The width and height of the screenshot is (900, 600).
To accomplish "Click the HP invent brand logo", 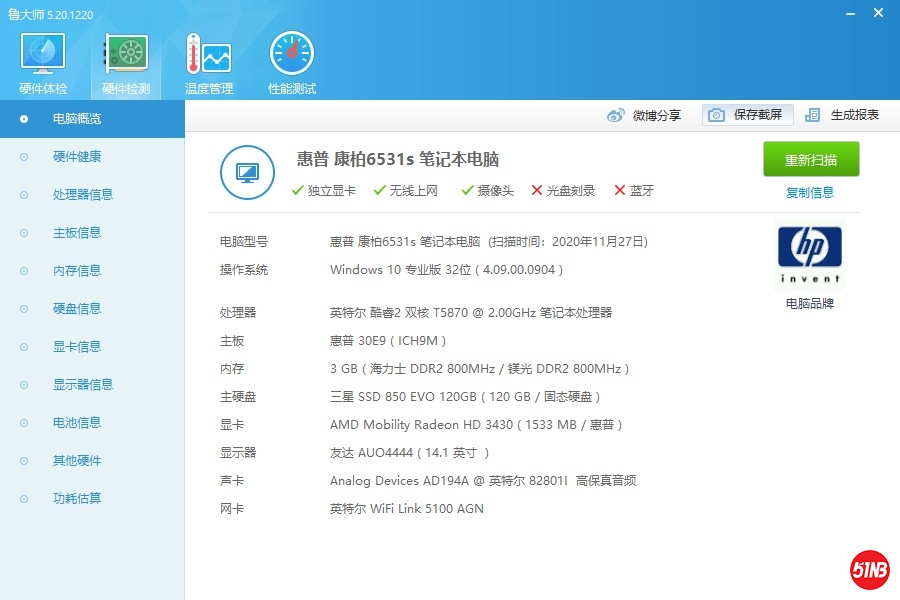I will click(809, 255).
